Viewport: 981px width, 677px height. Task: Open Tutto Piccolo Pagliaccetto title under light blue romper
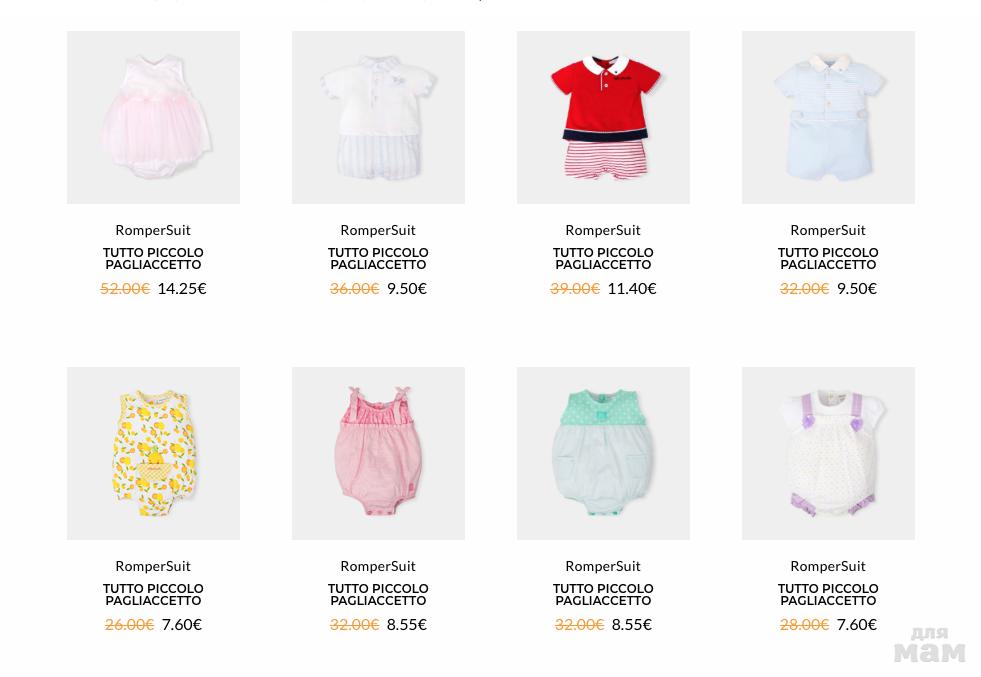[828, 258]
